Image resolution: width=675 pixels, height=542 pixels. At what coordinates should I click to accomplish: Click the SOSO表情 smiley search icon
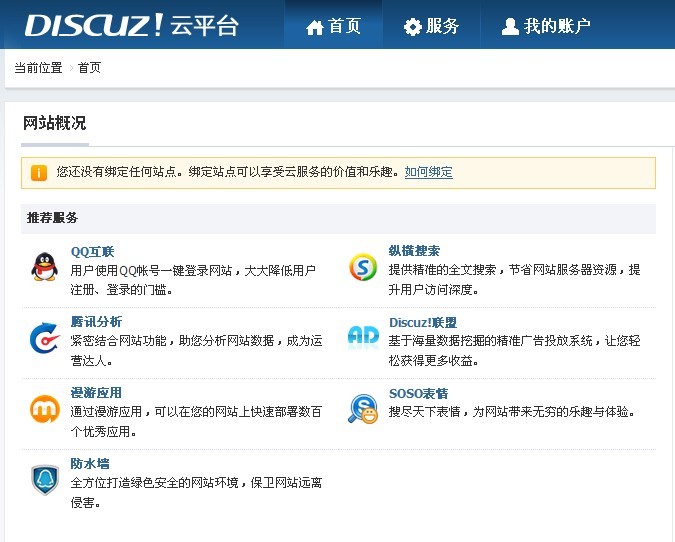pos(363,409)
